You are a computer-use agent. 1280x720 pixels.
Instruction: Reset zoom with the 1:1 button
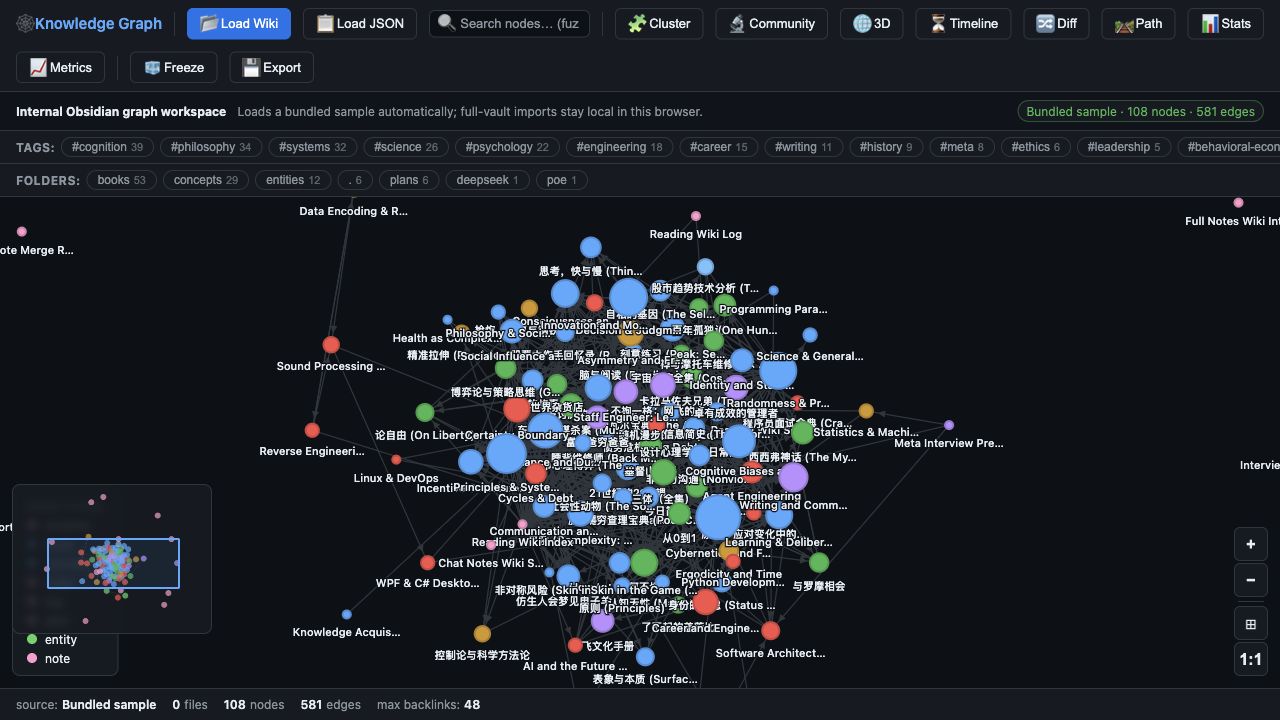[1250, 660]
